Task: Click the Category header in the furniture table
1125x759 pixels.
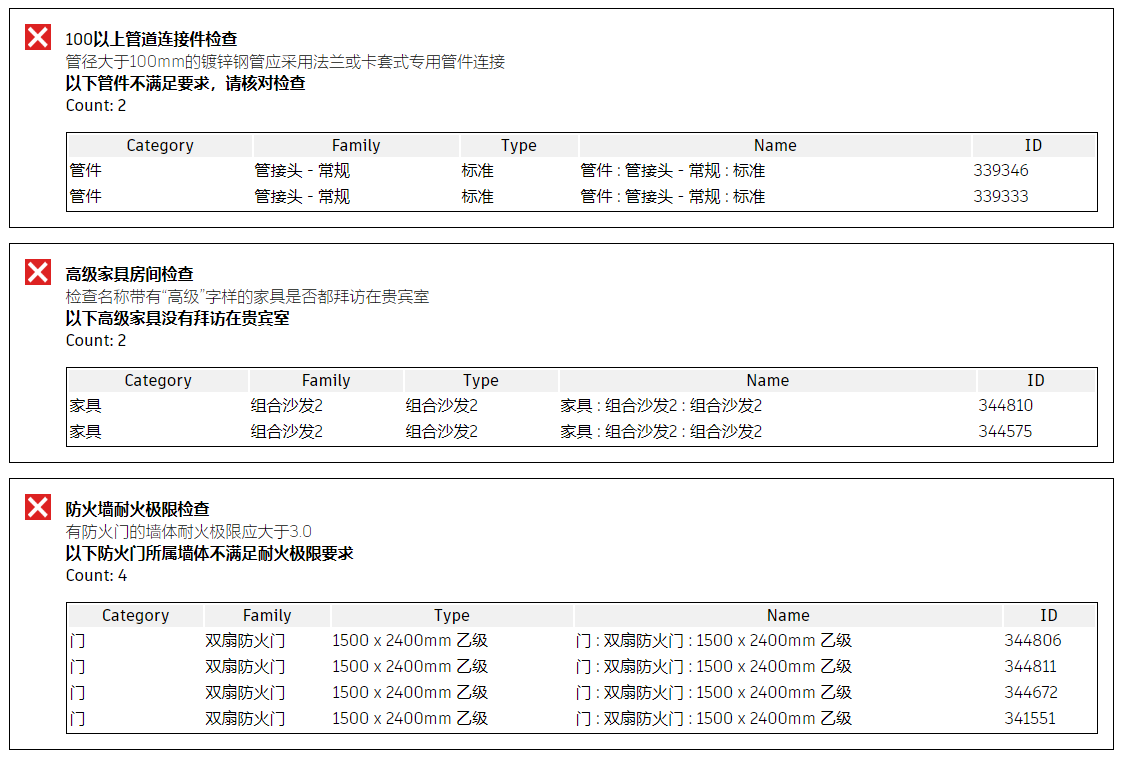Action: click(158, 380)
